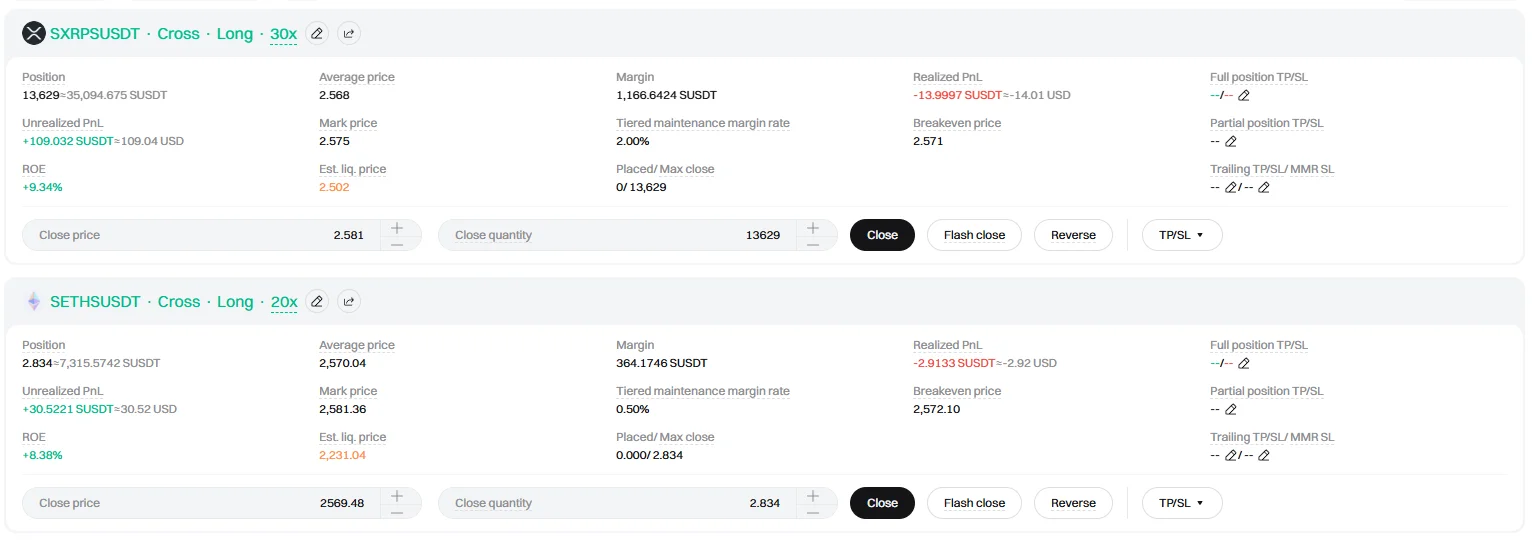Expand the TP/SL dropdown for SETHSUSDT
Viewport: 1532px width, 550px height.
pyautogui.click(x=1181, y=503)
